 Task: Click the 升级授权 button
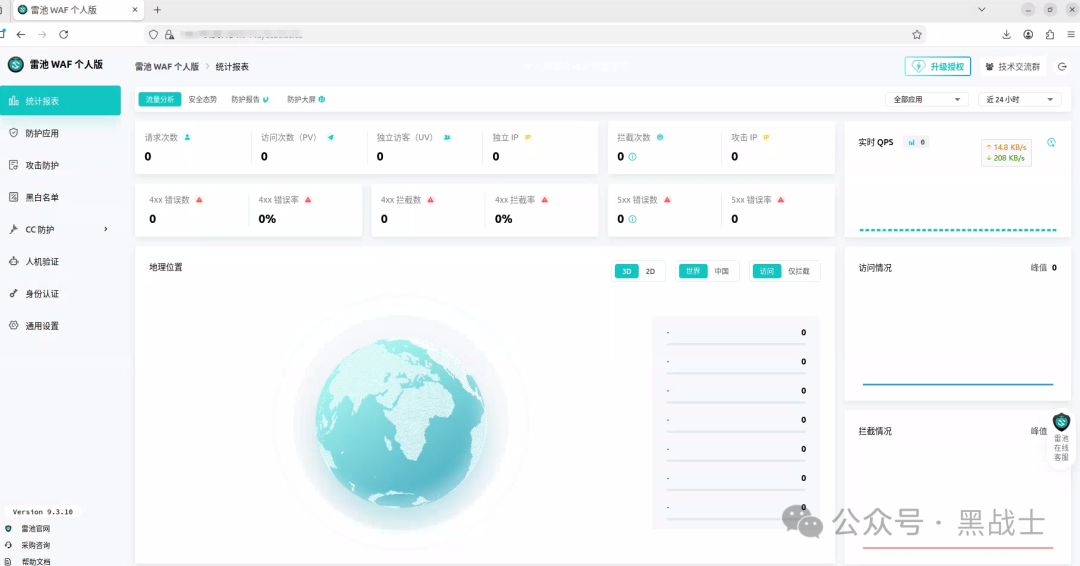(x=937, y=66)
